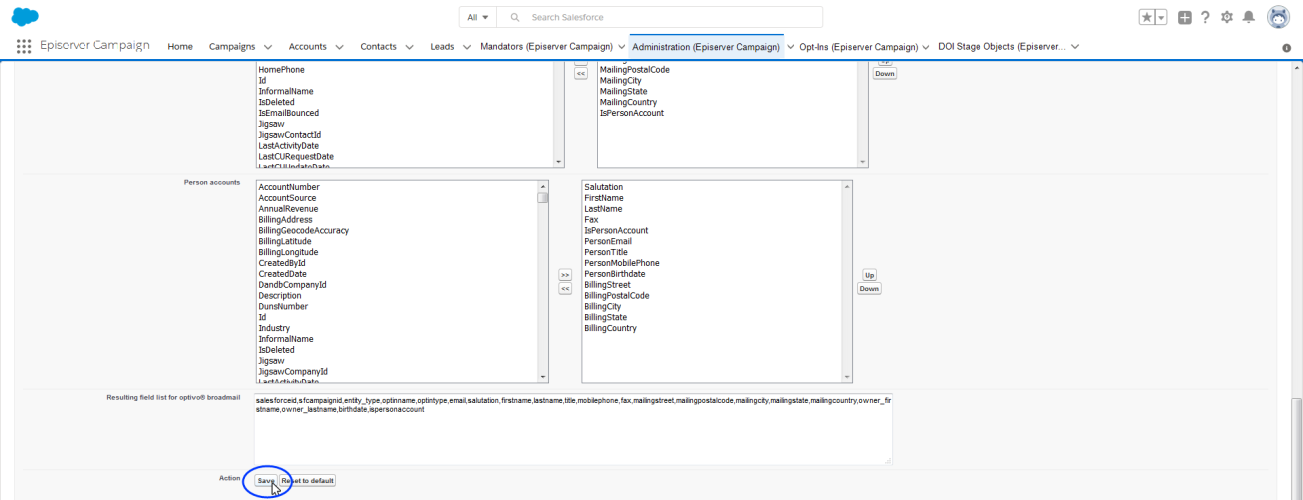Open the Mandators (Episerver Campaign) tab
Viewport: 1303px width, 500px height.
coord(546,46)
